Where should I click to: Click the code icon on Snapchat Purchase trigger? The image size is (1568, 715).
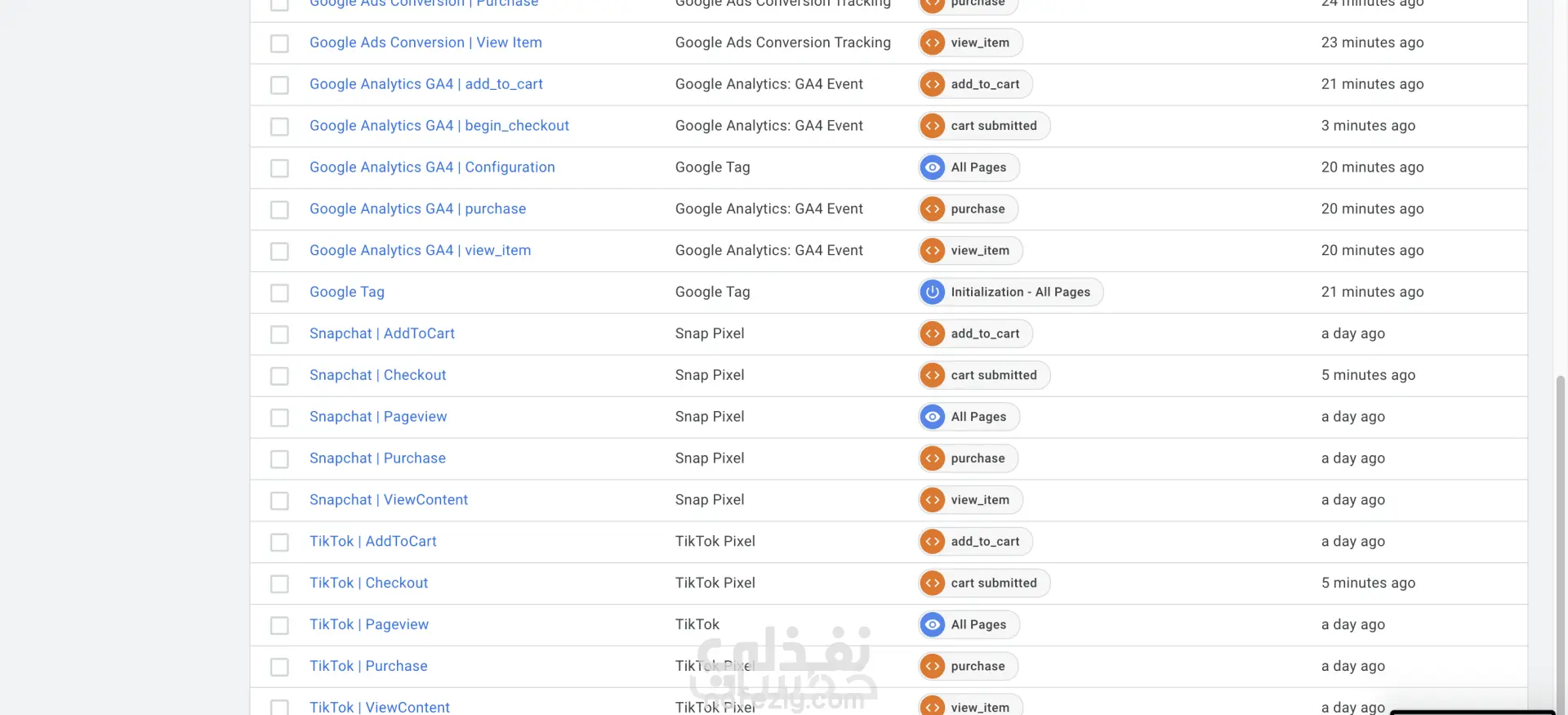point(932,458)
